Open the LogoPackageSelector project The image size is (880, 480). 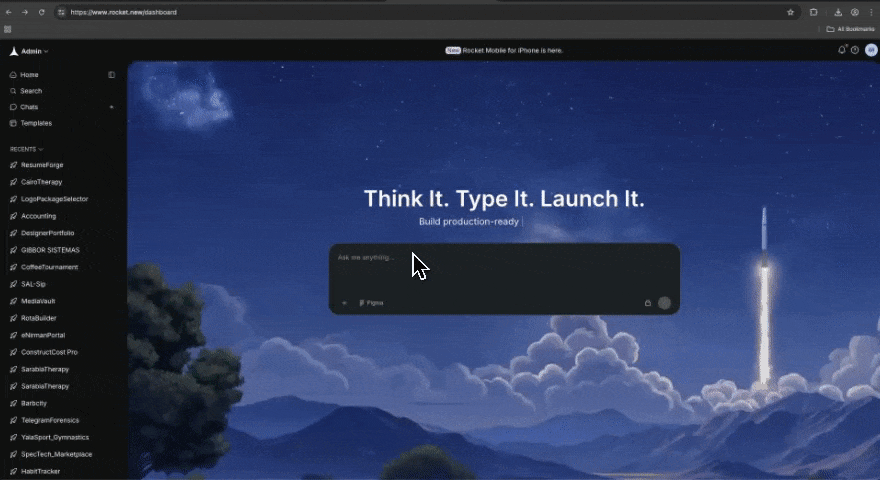click(x=54, y=199)
